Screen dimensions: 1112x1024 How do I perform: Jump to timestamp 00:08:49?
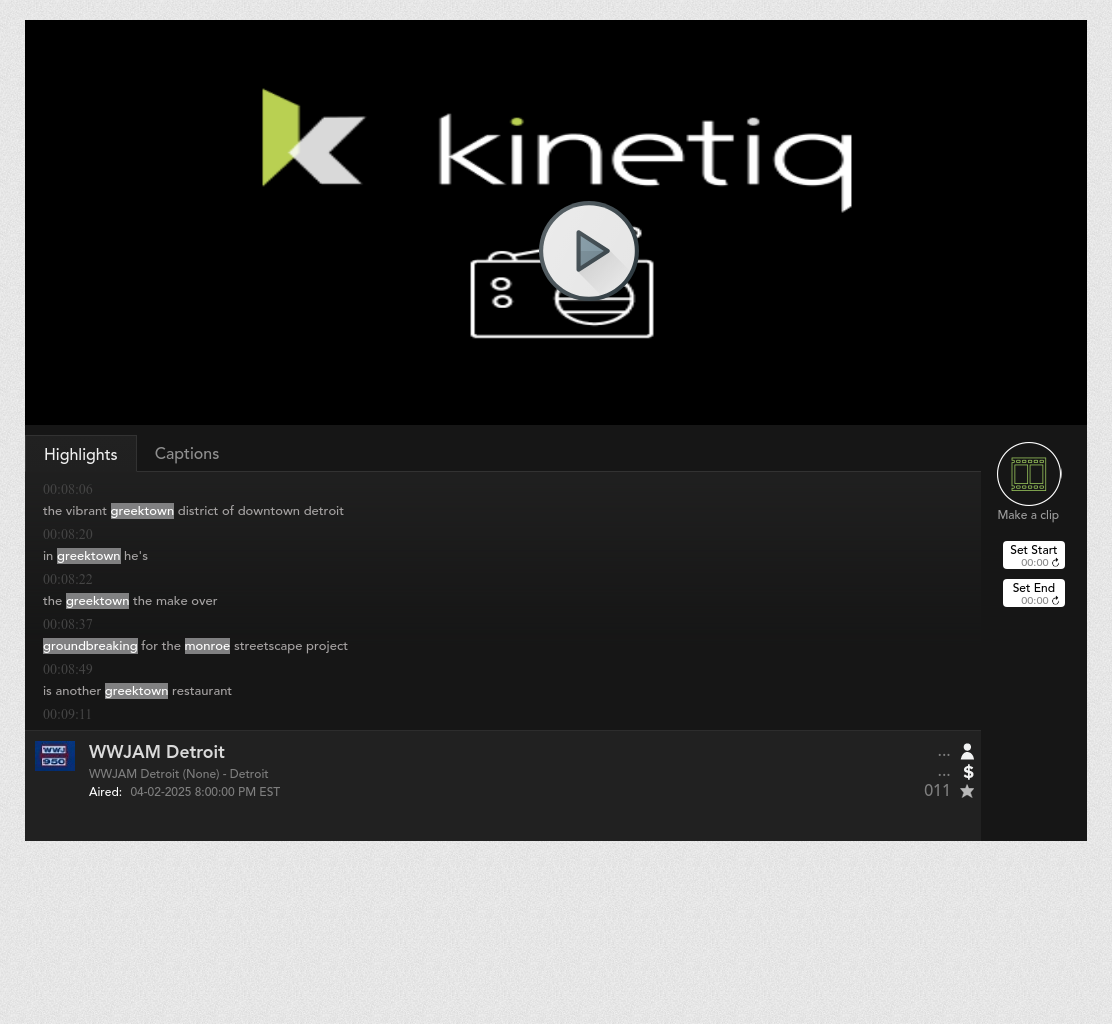point(67,669)
